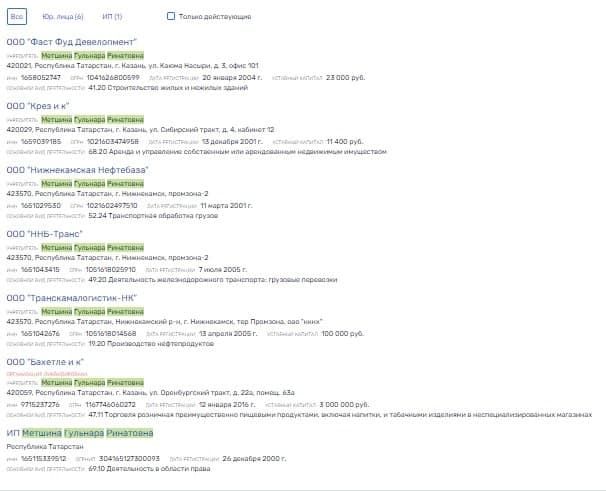Click founder name under "ННБ-Транс"
The image size is (606, 491).
tap(92, 247)
